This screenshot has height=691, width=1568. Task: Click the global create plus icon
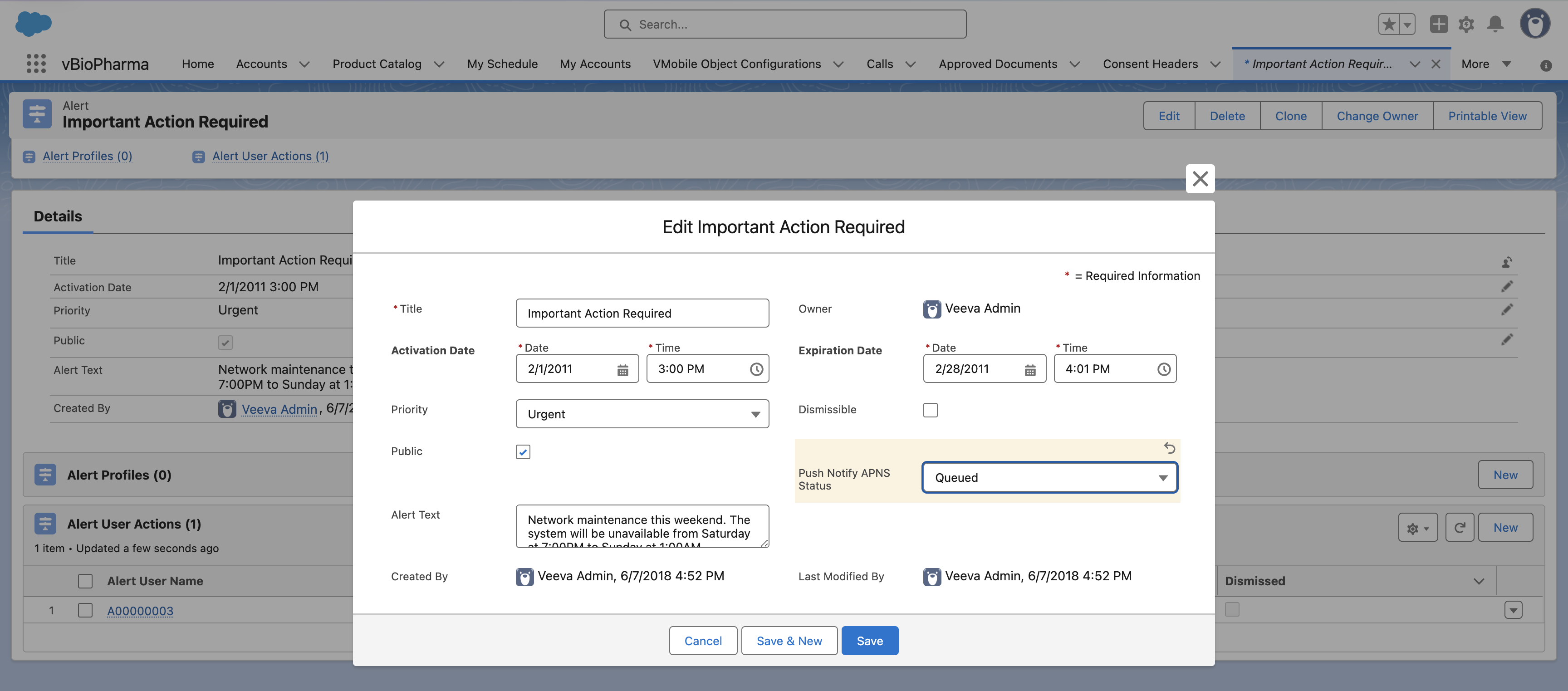[x=1438, y=25]
